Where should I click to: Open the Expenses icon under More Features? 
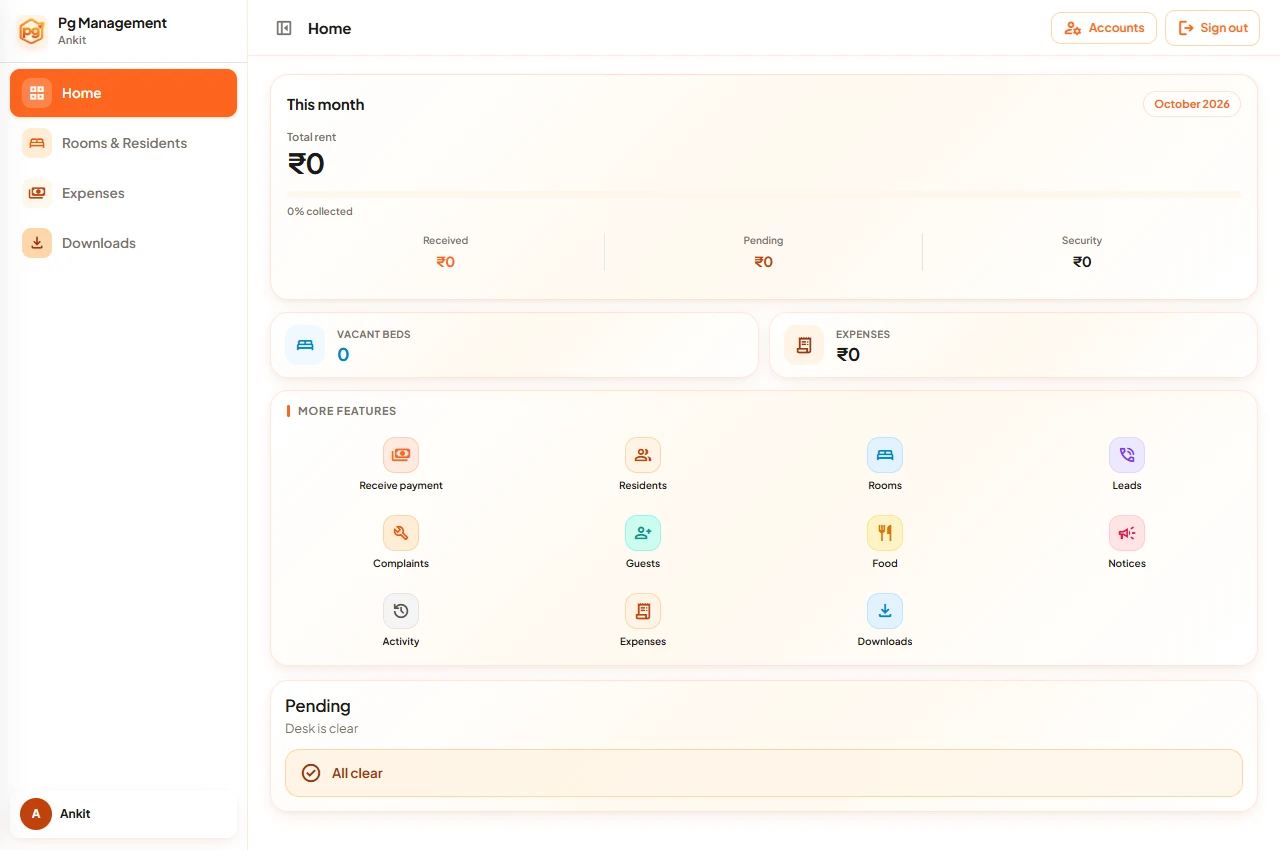pos(643,611)
